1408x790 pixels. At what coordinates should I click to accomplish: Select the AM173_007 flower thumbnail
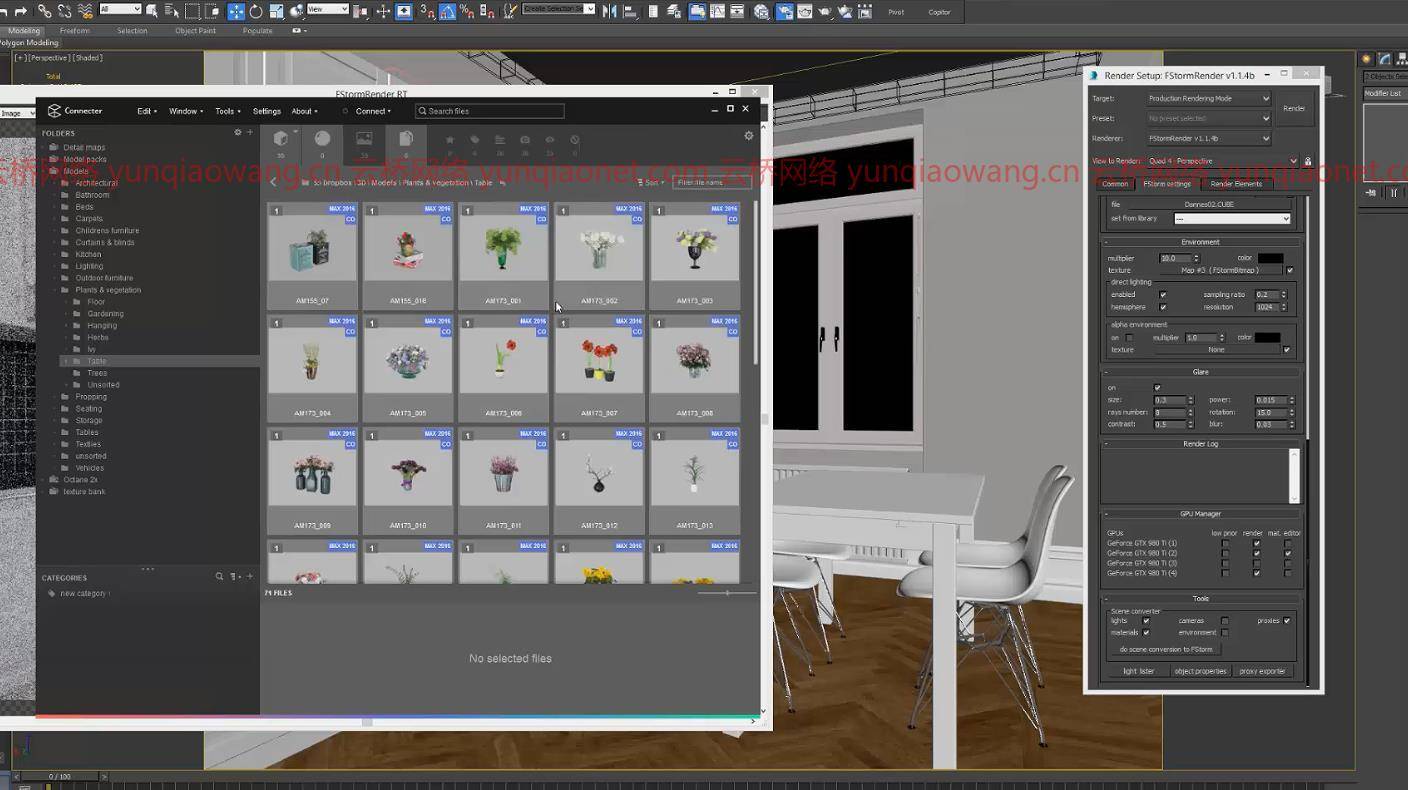(599, 366)
